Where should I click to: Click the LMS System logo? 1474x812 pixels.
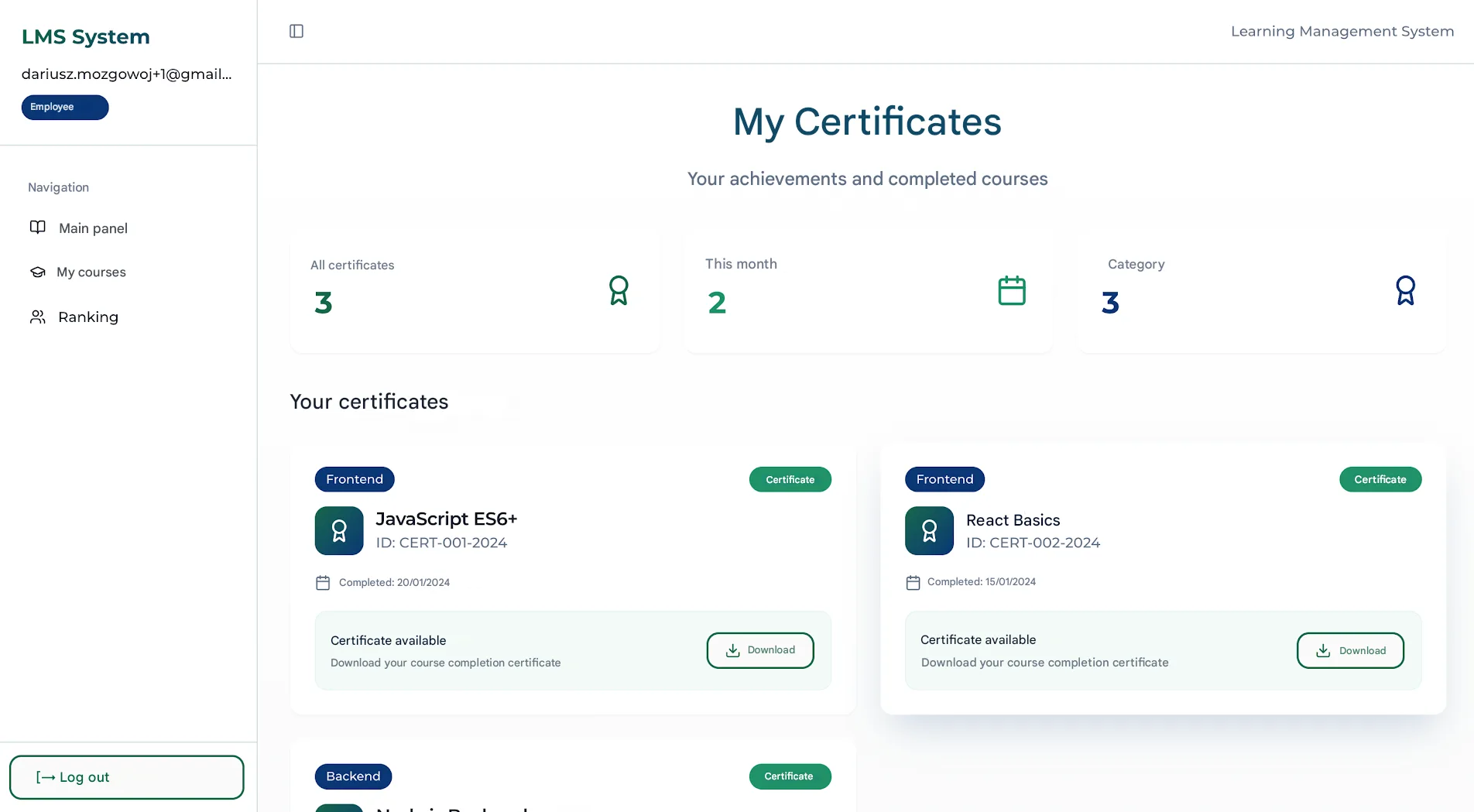(85, 36)
